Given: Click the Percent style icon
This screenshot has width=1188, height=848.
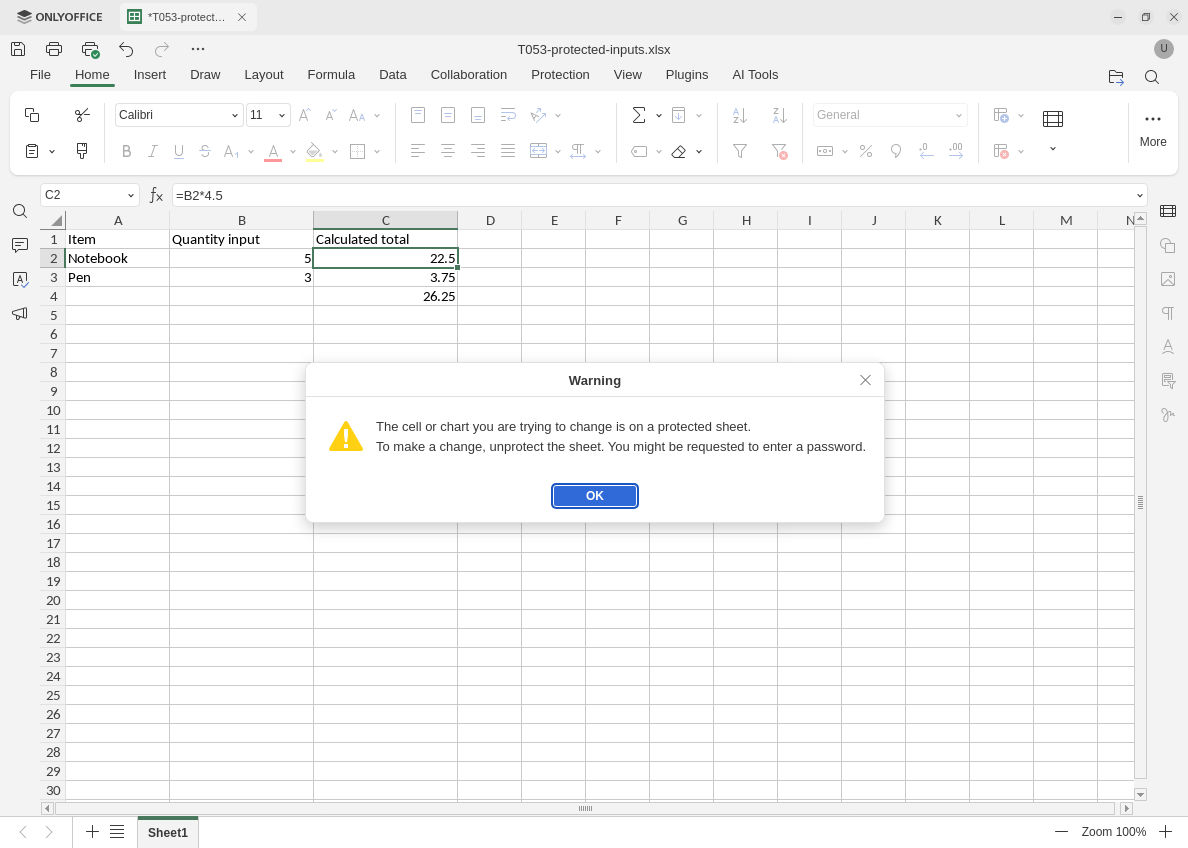Looking at the screenshot, I should (x=866, y=151).
